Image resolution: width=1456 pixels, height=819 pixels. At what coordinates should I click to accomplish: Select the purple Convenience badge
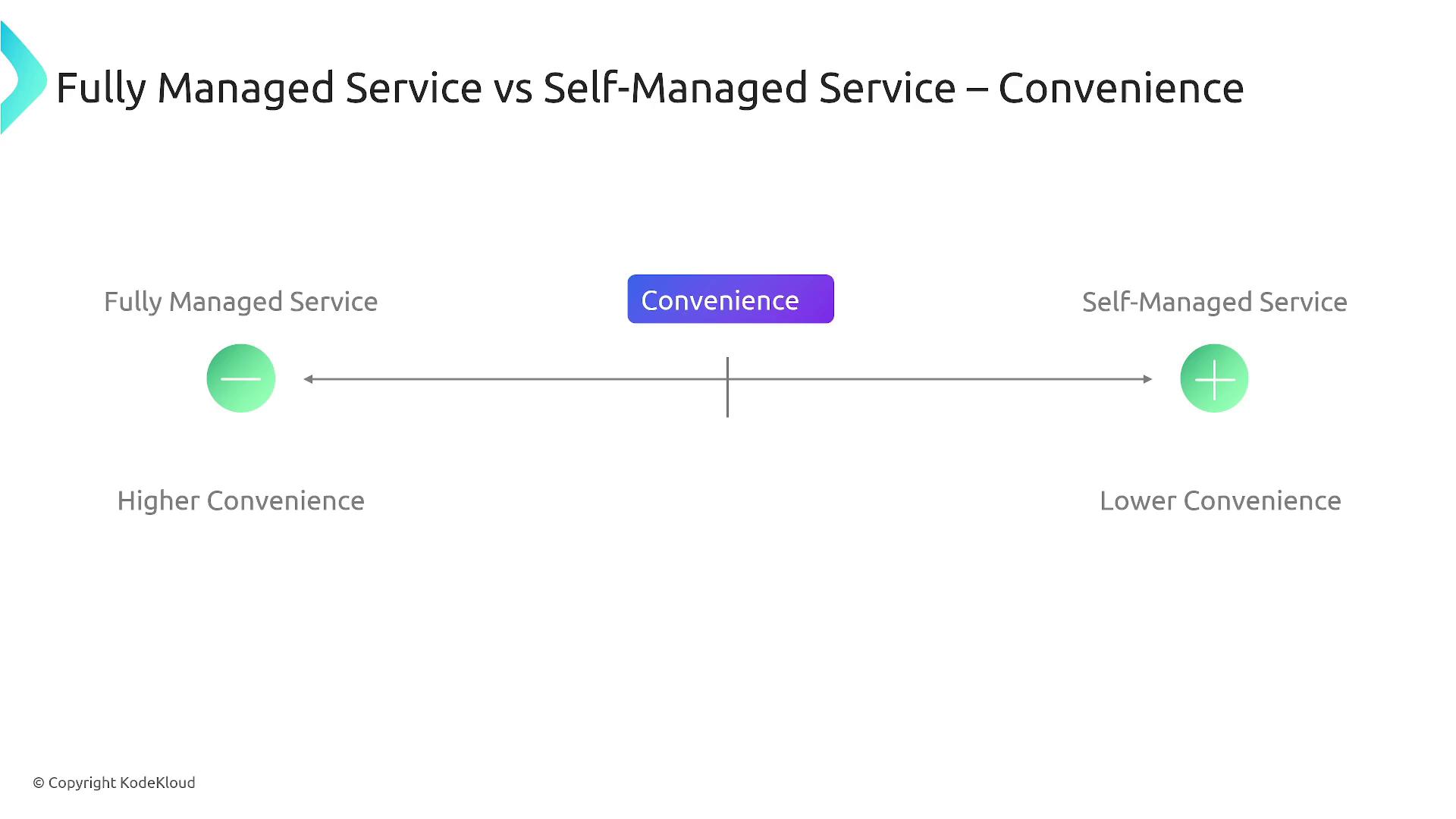pyautogui.click(x=730, y=300)
